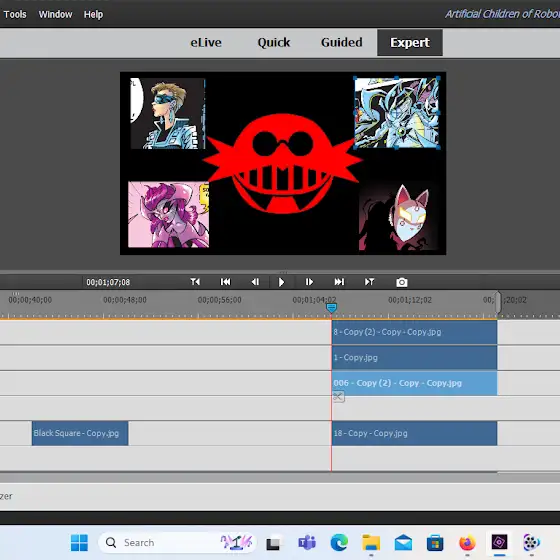Select clip 006 - Copy (2) - Copy - Copy.jpg
Screen dimensions: 560x560
pos(414,383)
